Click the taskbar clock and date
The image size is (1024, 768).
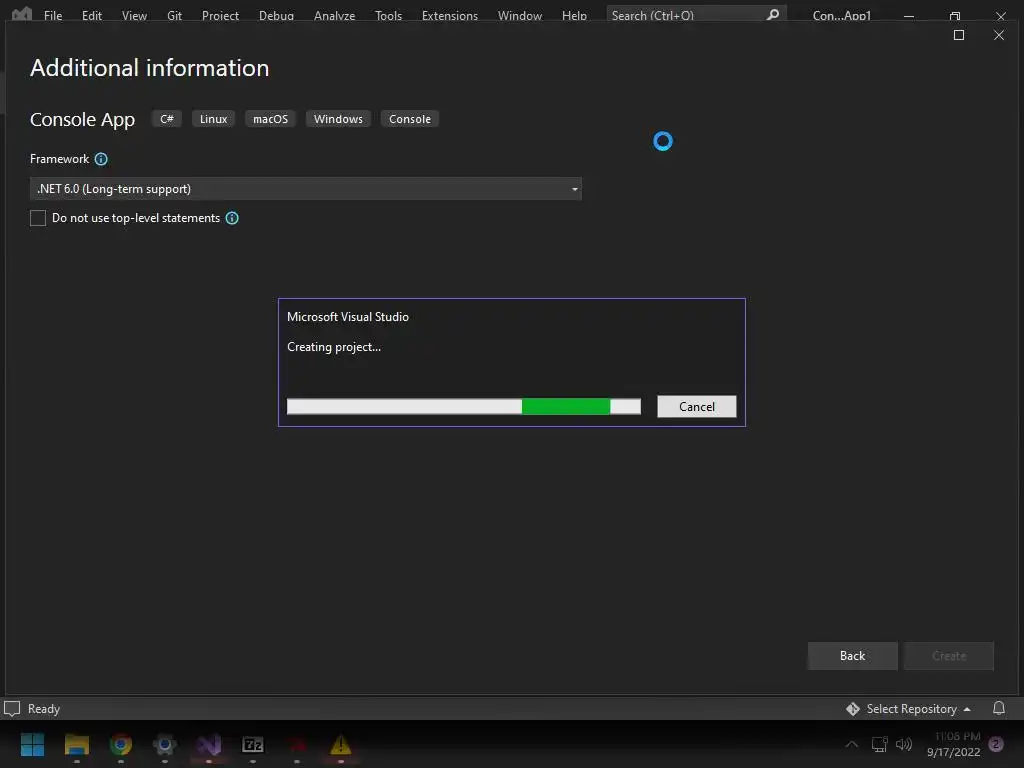[954, 744]
